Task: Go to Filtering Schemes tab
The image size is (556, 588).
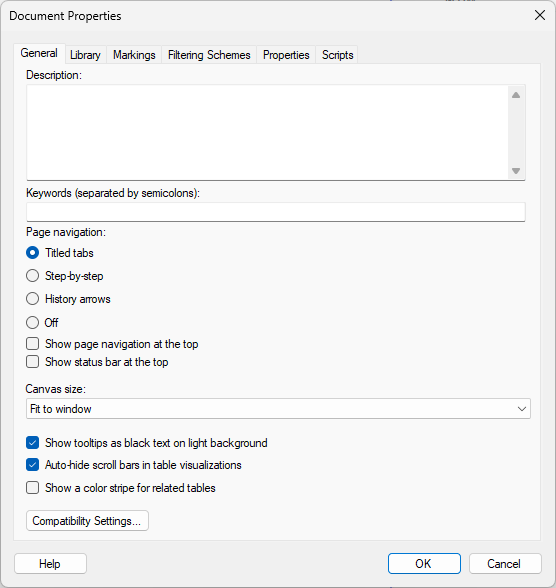Action: click(x=209, y=55)
